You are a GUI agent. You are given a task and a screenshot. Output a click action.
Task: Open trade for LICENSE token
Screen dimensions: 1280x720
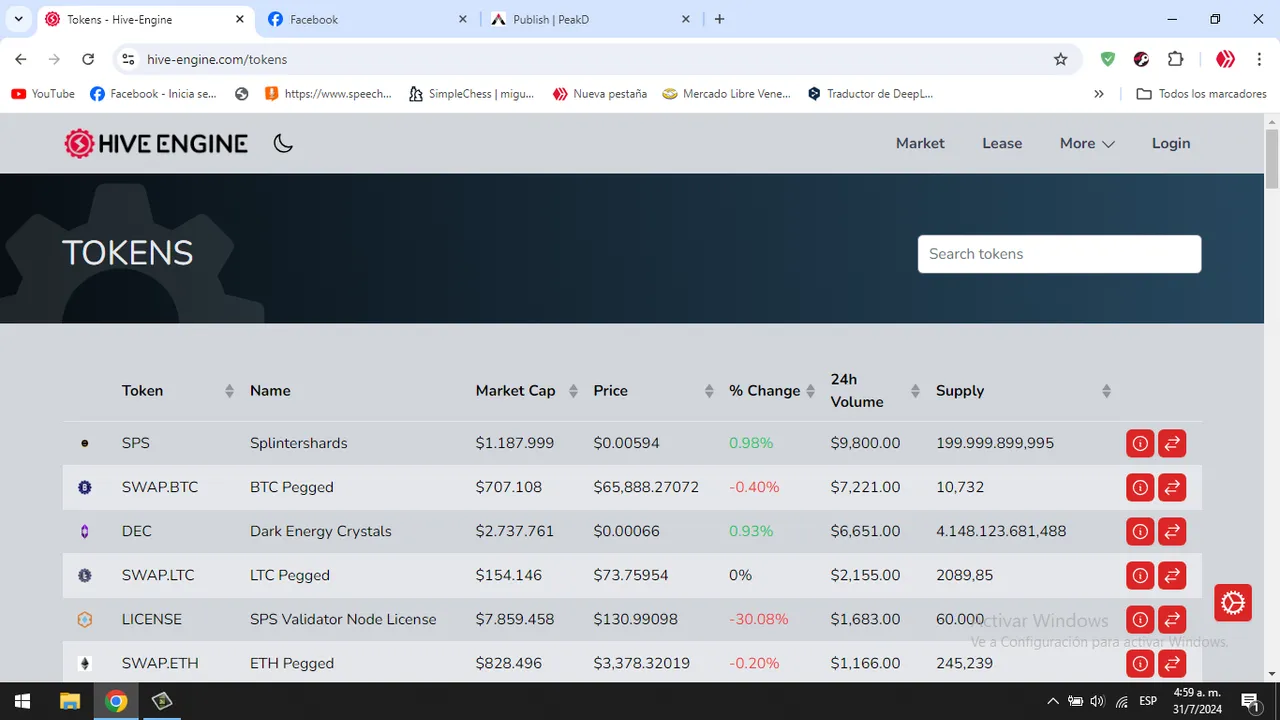(x=1172, y=619)
